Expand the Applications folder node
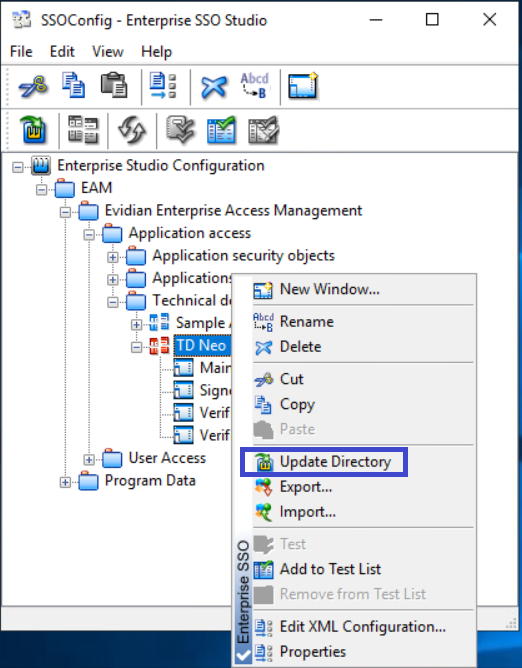The width and height of the screenshot is (522, 668). 112,279
